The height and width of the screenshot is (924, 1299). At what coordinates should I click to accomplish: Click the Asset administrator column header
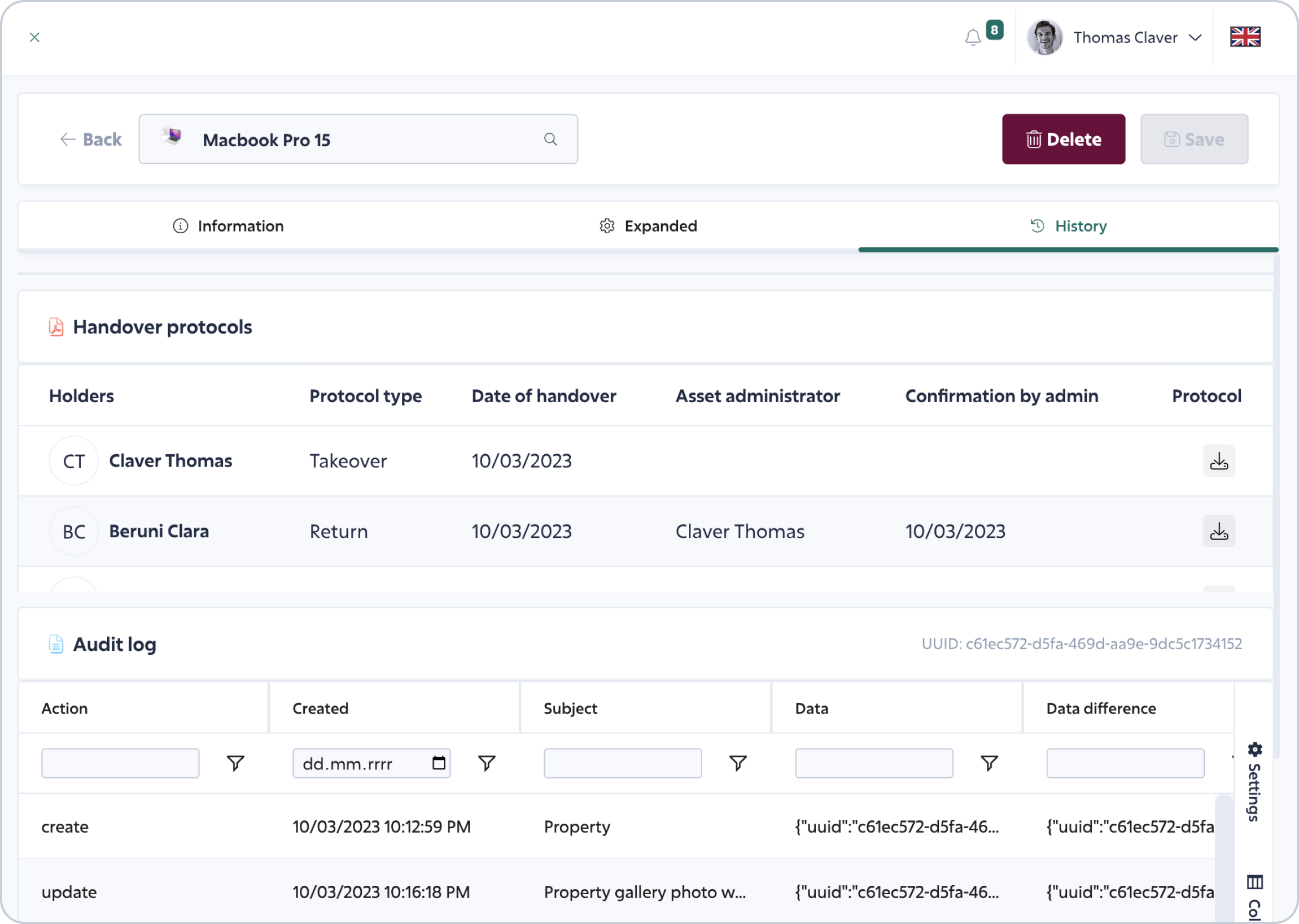[758, 396]
